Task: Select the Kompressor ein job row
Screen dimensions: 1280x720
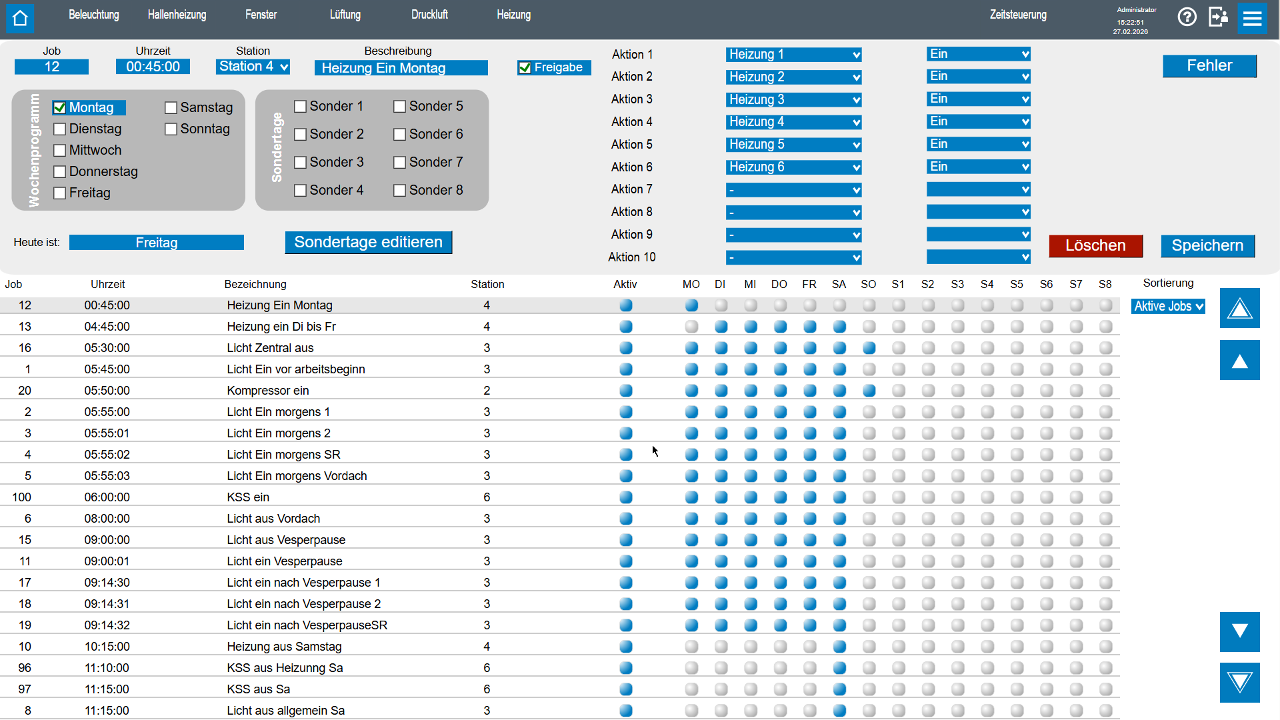Action: (268, 391)
